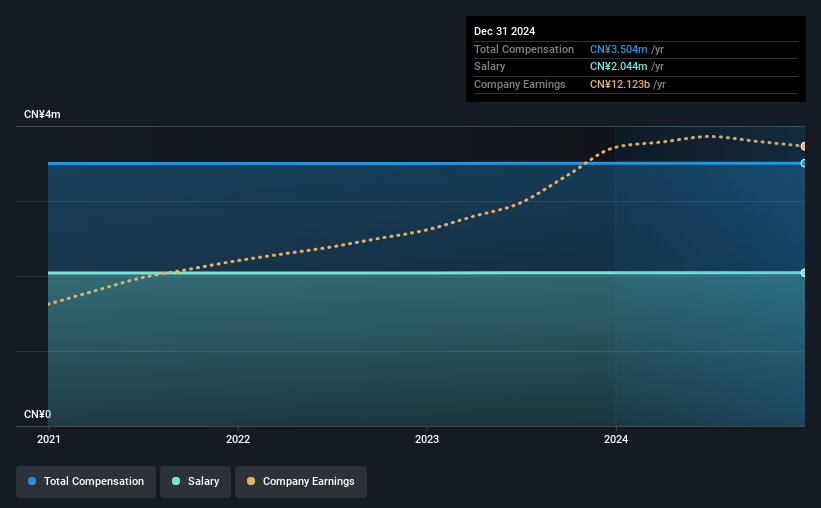
Task: Click the orange Company Earnings legend dot
Action: click(251, 481)
